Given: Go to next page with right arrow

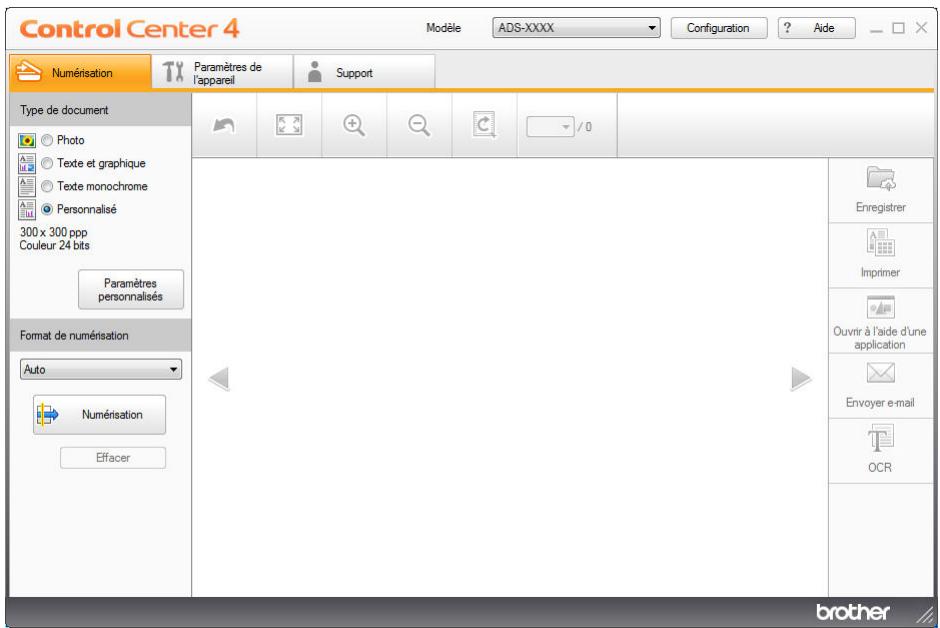Looking at the screenshot, I should point(801,379).
